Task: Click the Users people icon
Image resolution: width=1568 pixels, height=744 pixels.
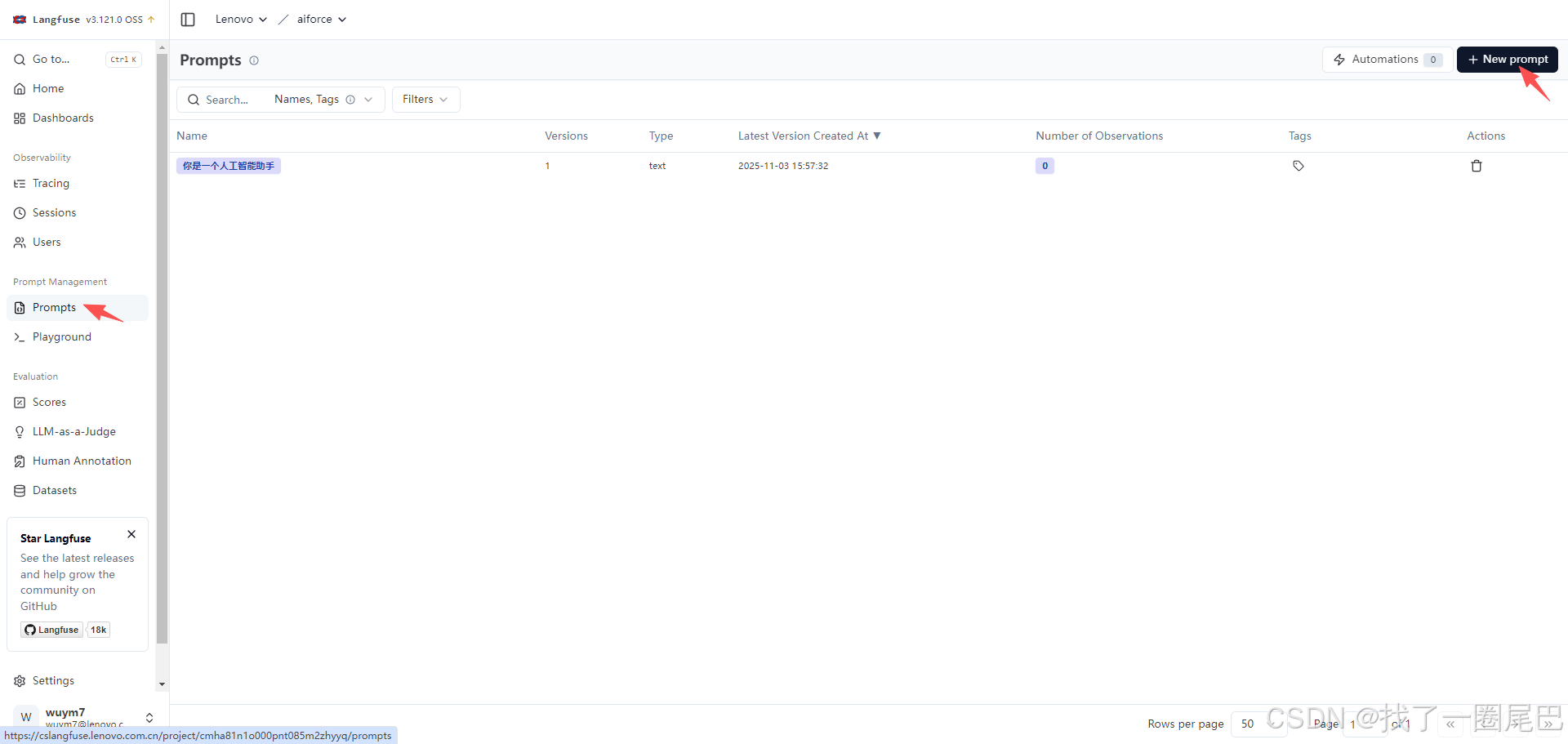Action: click(x=20, y=243)
